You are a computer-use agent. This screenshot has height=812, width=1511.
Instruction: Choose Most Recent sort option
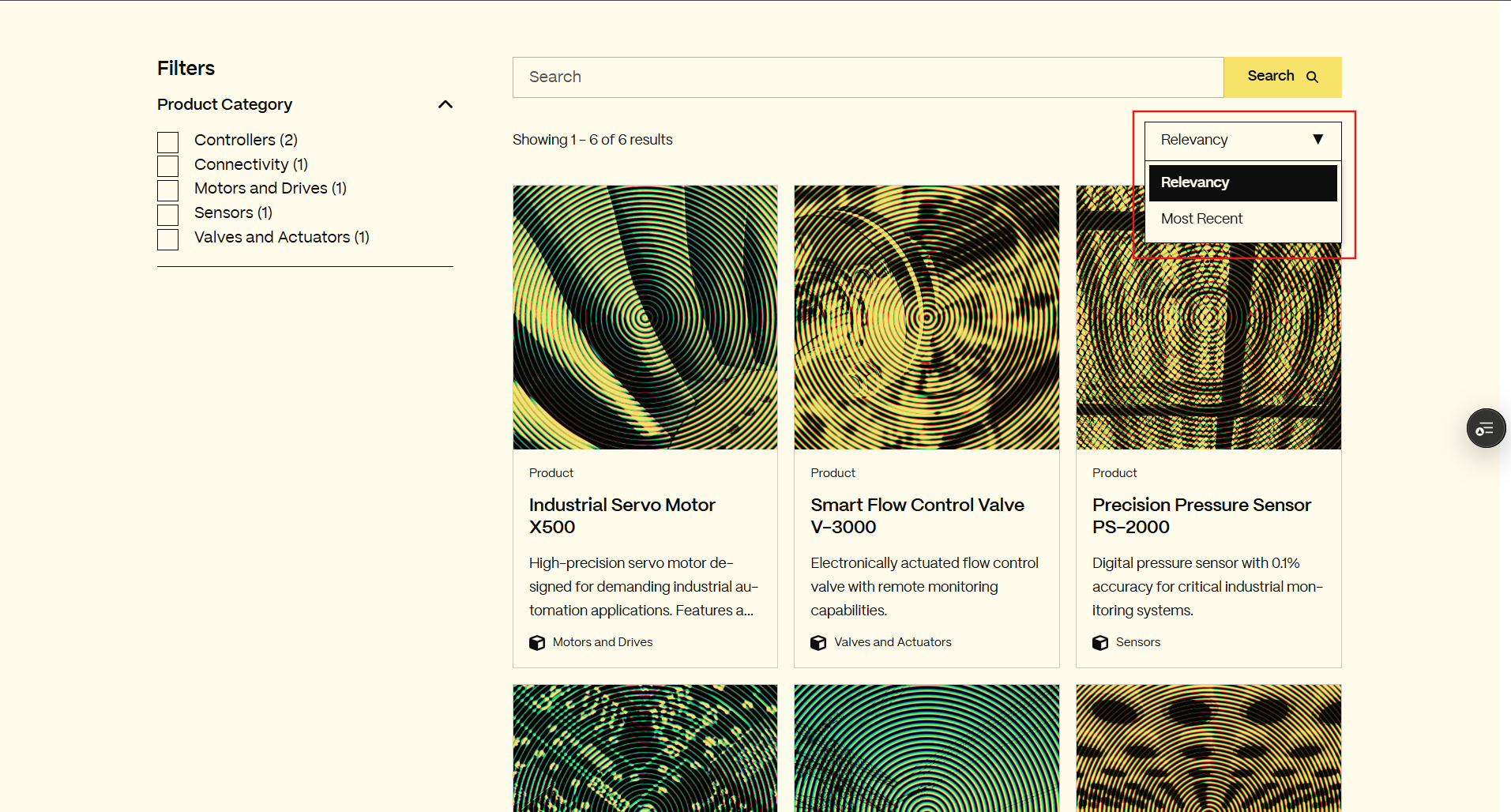tap(1201, 219)
